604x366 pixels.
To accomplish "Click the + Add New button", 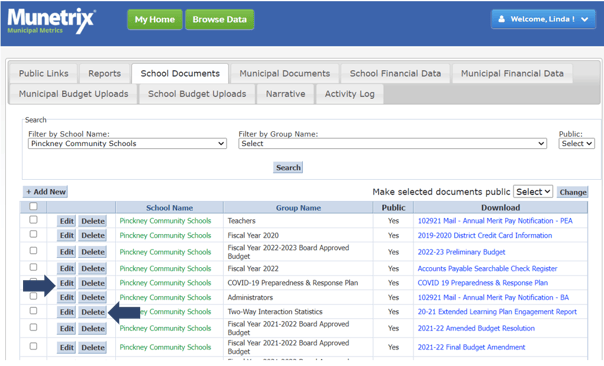I will pos(45,192).
